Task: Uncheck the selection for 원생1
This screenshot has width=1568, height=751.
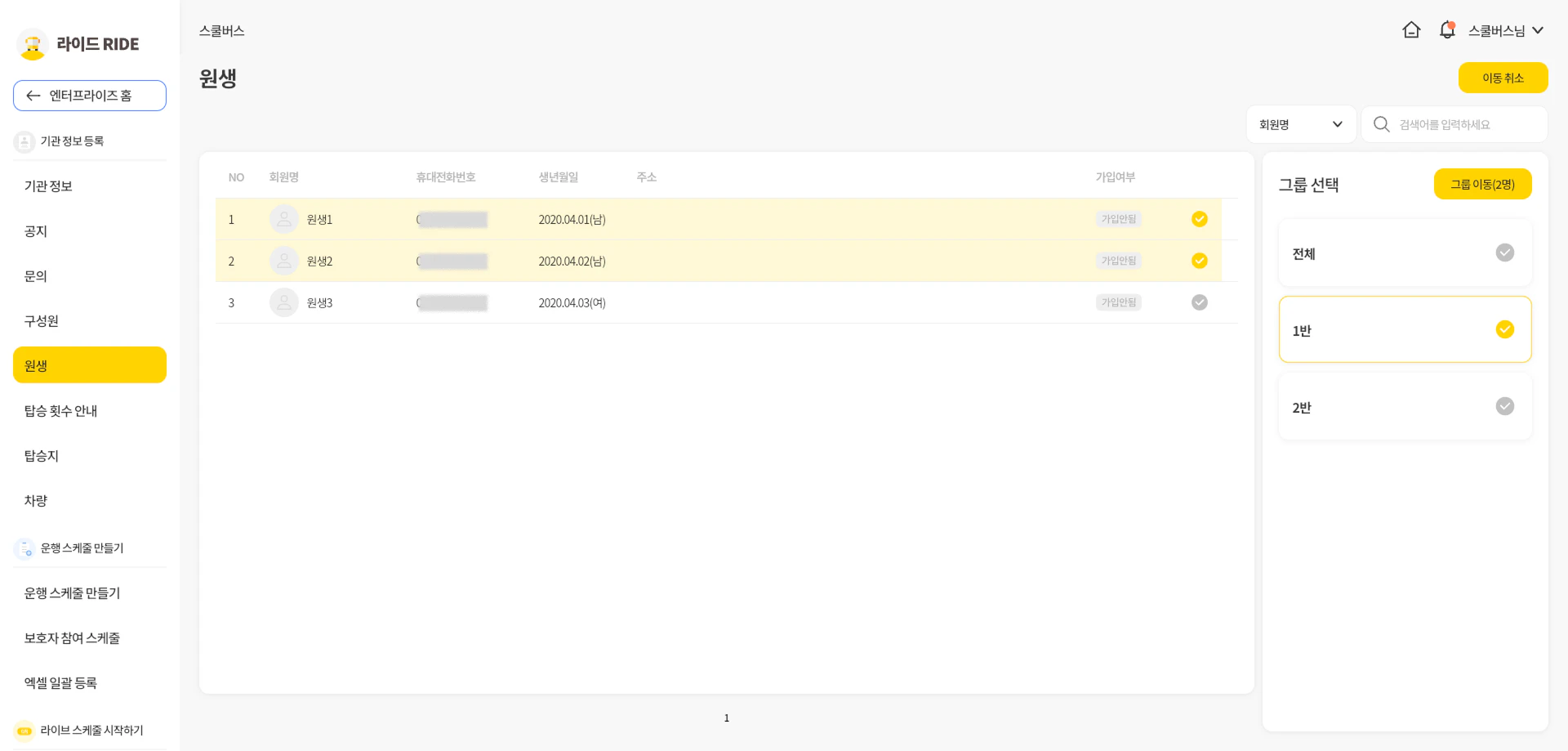Action: pyautogui.click(x=1199, y=219)
